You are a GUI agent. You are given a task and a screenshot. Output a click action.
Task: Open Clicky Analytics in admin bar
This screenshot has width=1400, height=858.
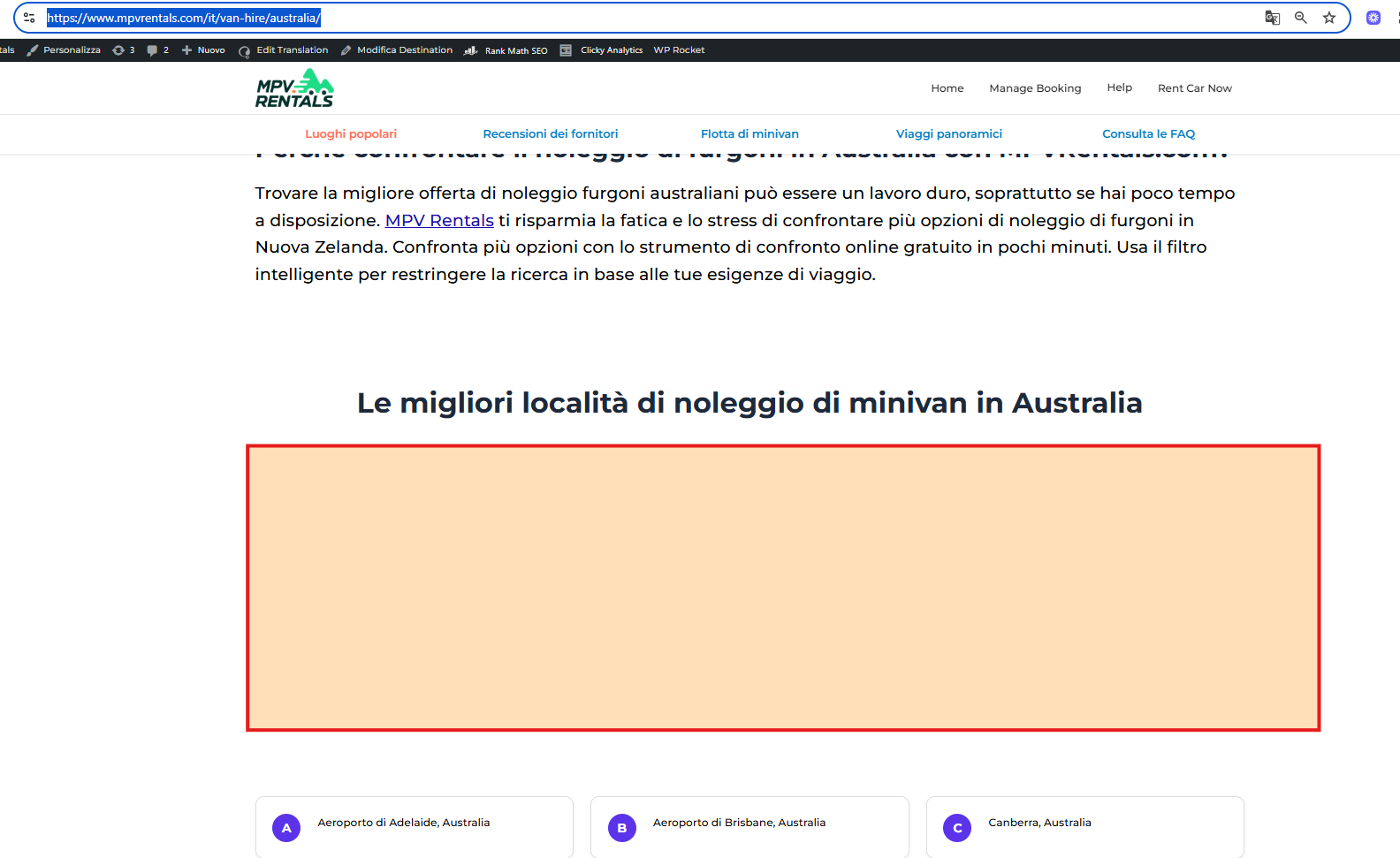pyautogui.click(x=602, y=50)
